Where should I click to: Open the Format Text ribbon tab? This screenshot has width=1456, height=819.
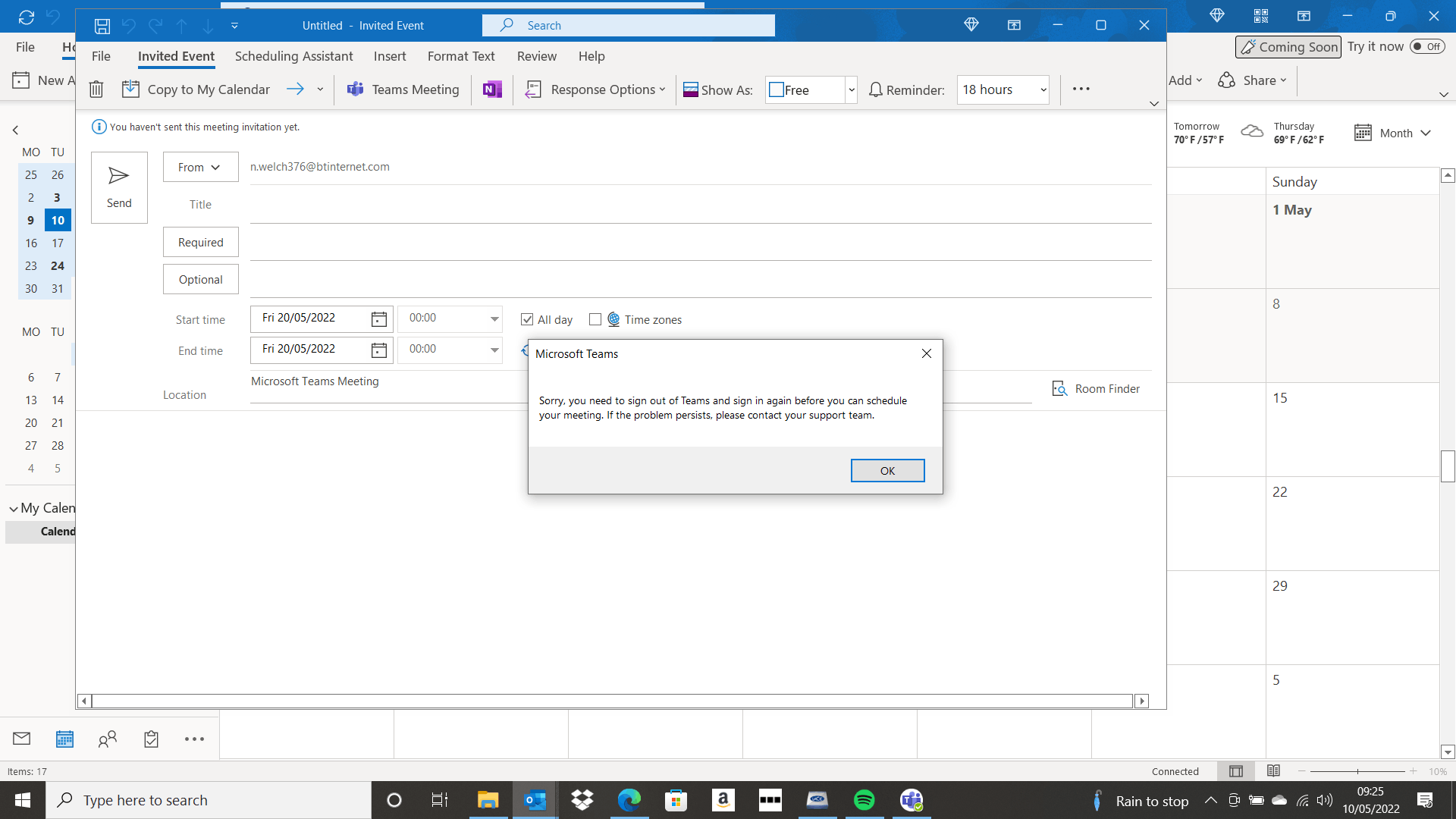[460, 56]
